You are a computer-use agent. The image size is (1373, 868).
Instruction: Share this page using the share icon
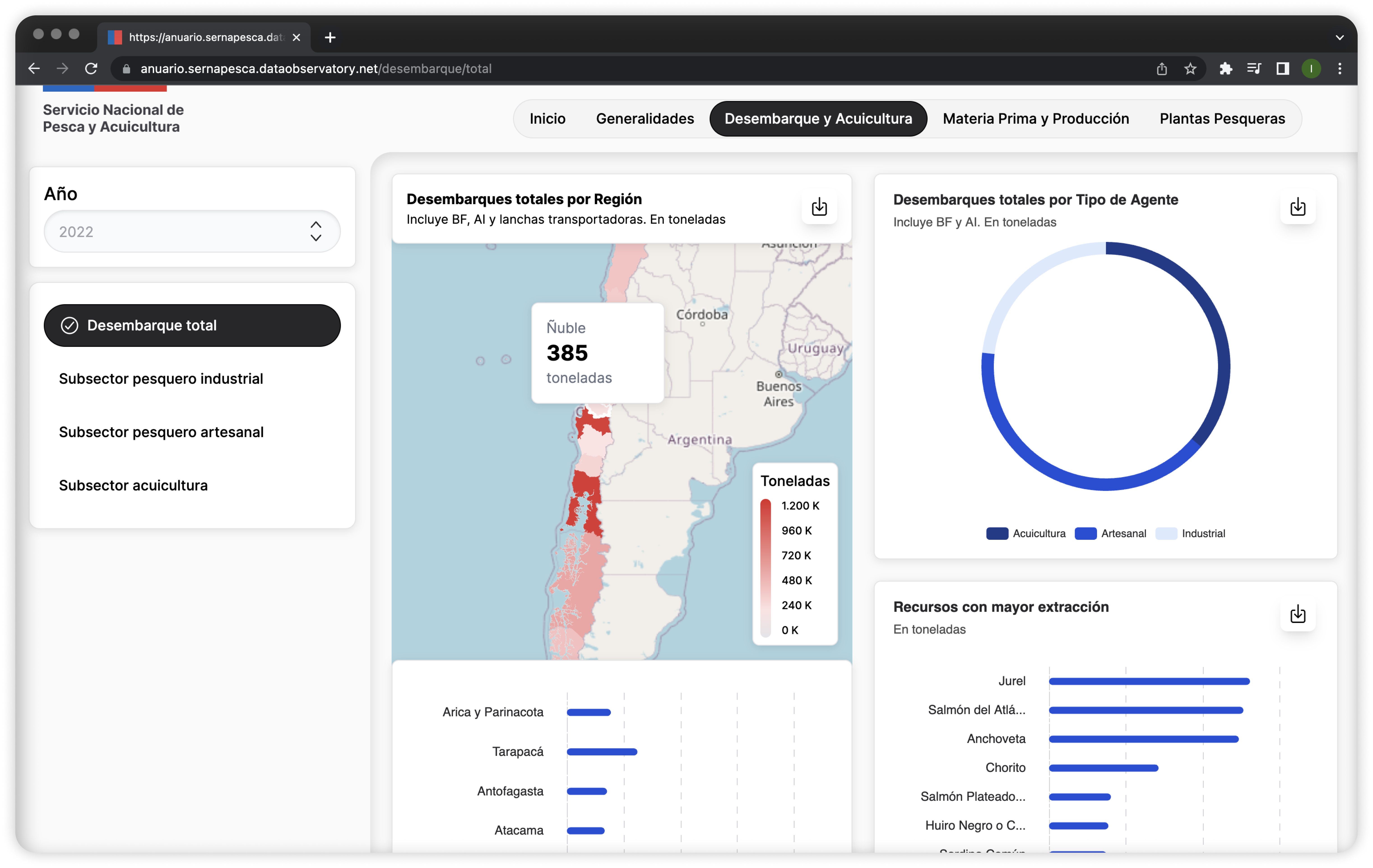click(1162, 69)
